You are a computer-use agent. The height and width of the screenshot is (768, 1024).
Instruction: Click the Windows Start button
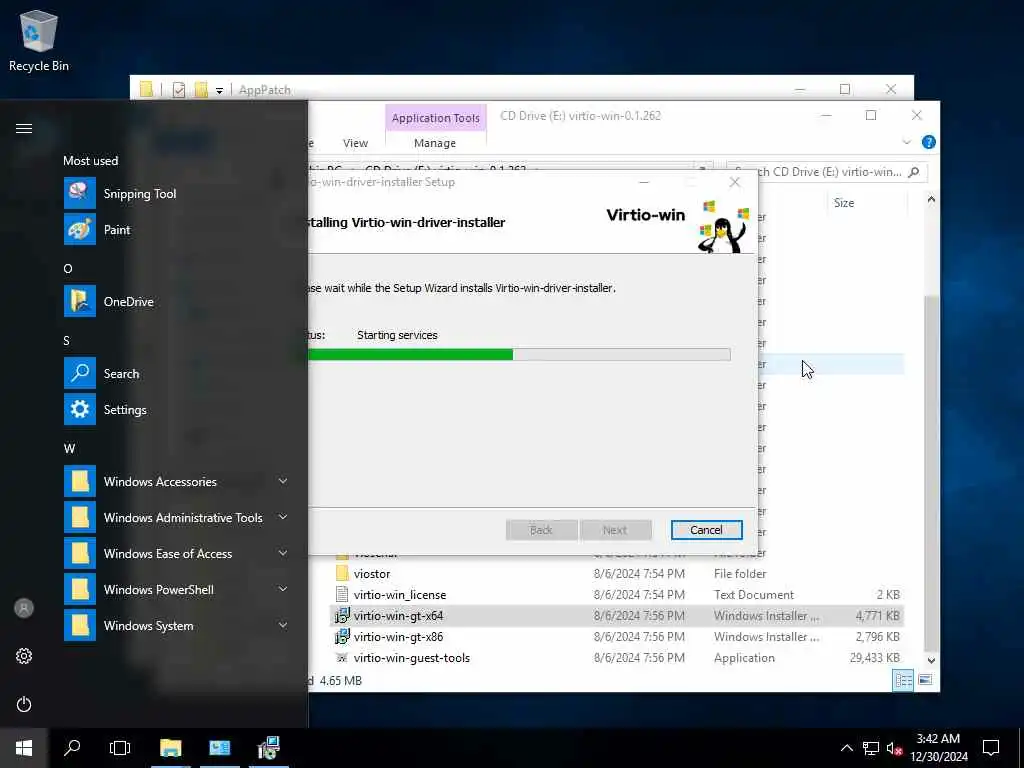[x=24, y=748]
